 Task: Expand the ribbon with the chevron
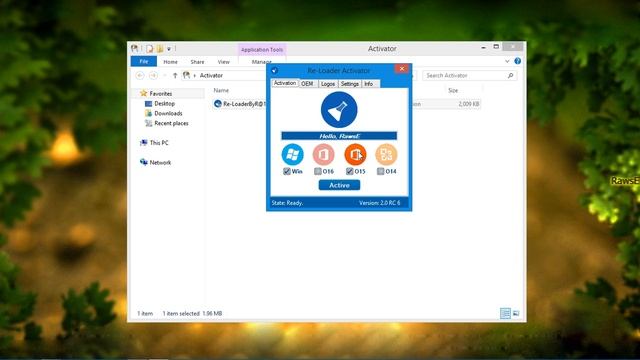click(507, 61)
